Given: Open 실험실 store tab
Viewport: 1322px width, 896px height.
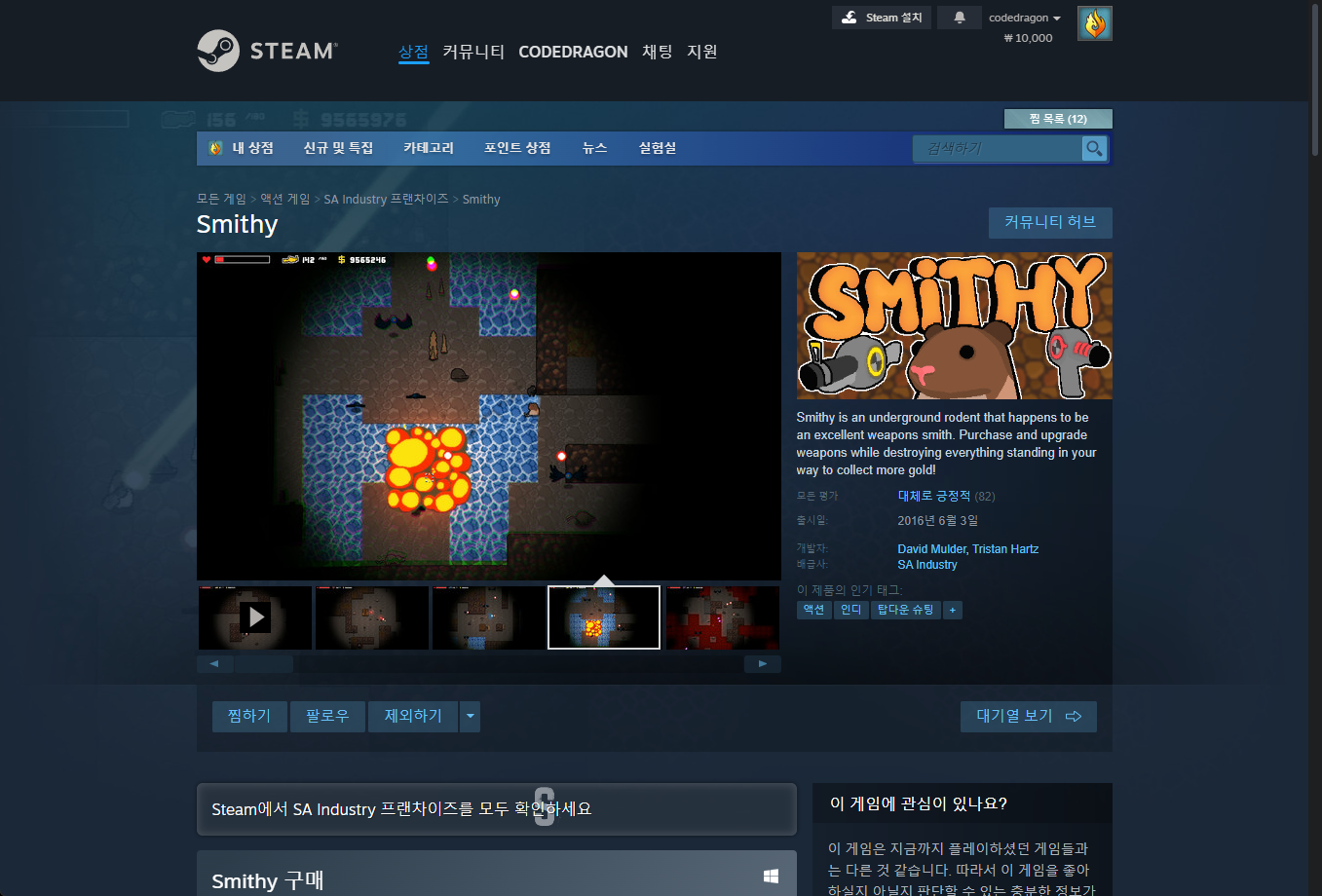Looking at the screenshot, I should 658,148.
